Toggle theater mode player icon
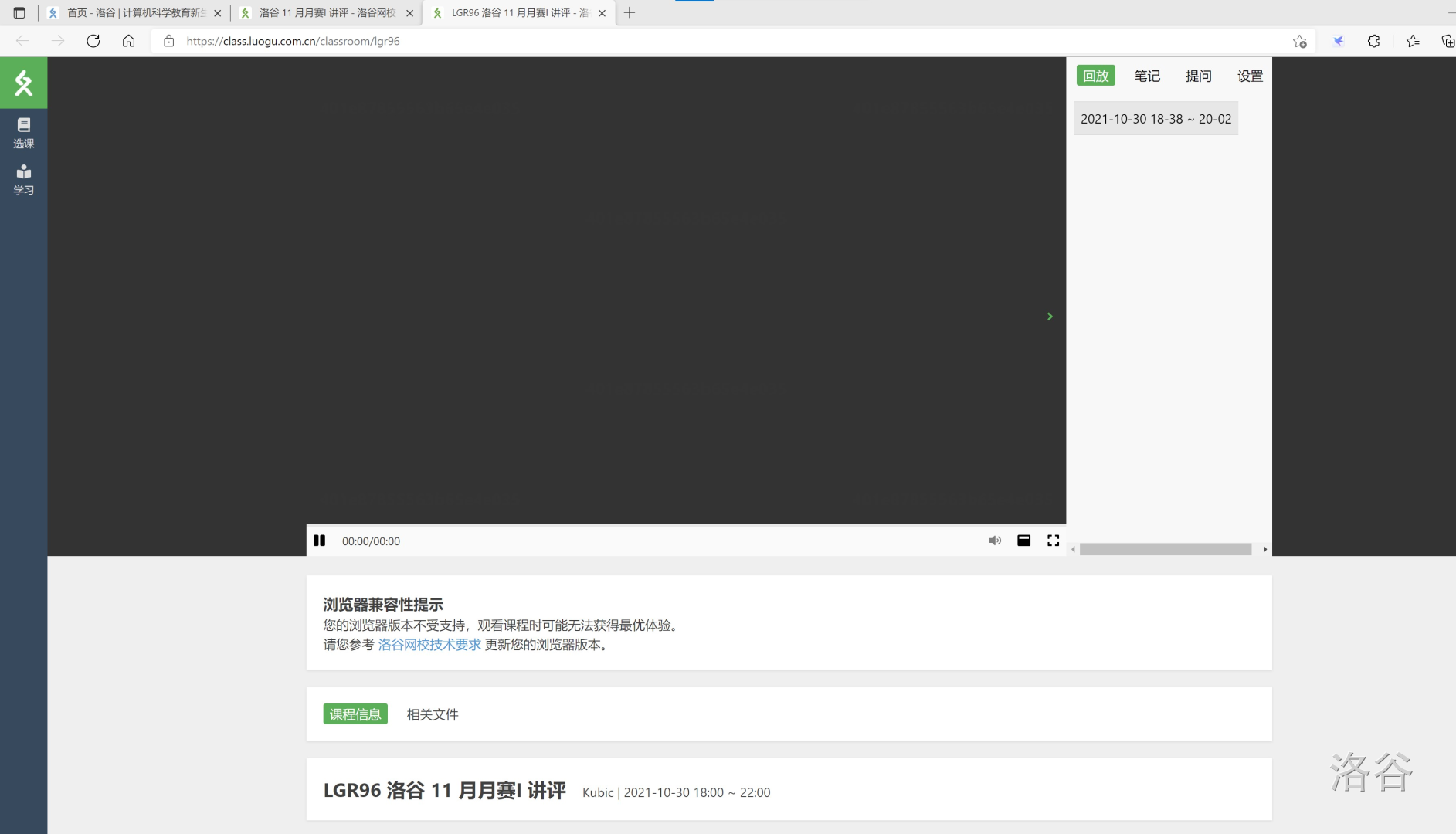This screenshot has width=1456, height=834. pyautogui.click(x=1023, y=541)
